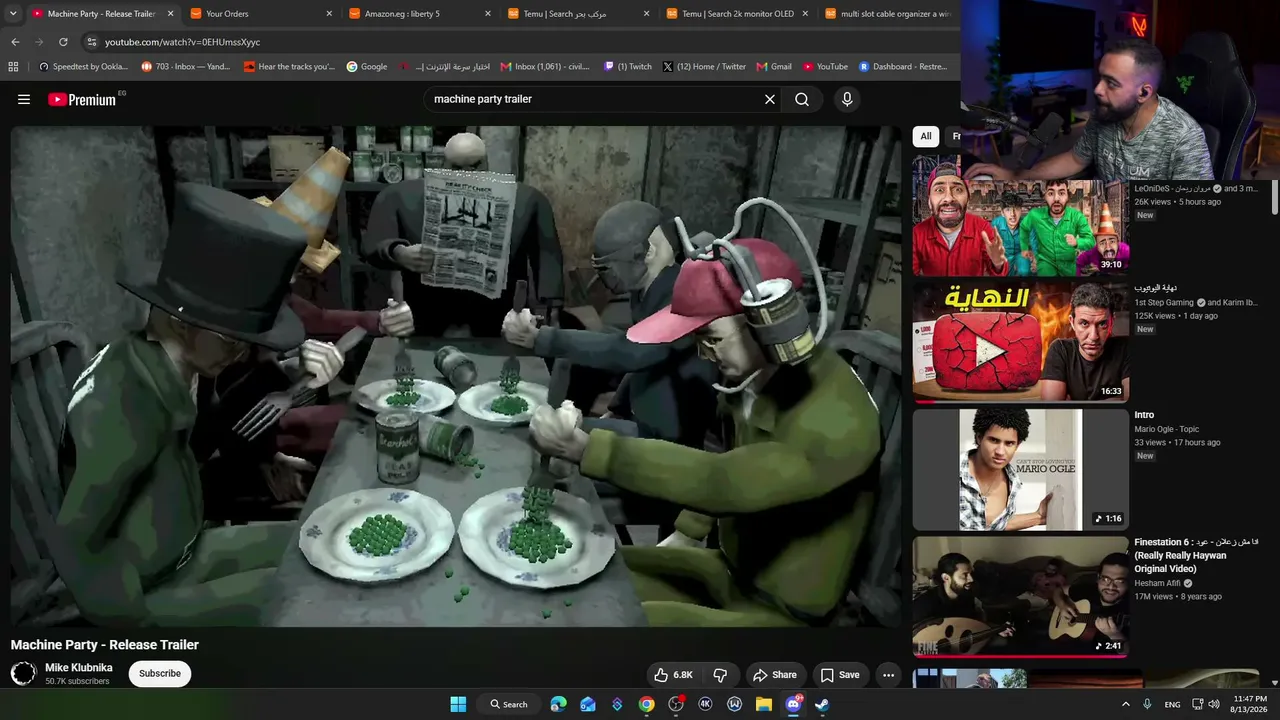
Task: Open the 4K app on the taskbar
Action: pyautogui.click(x=705, y=704)
